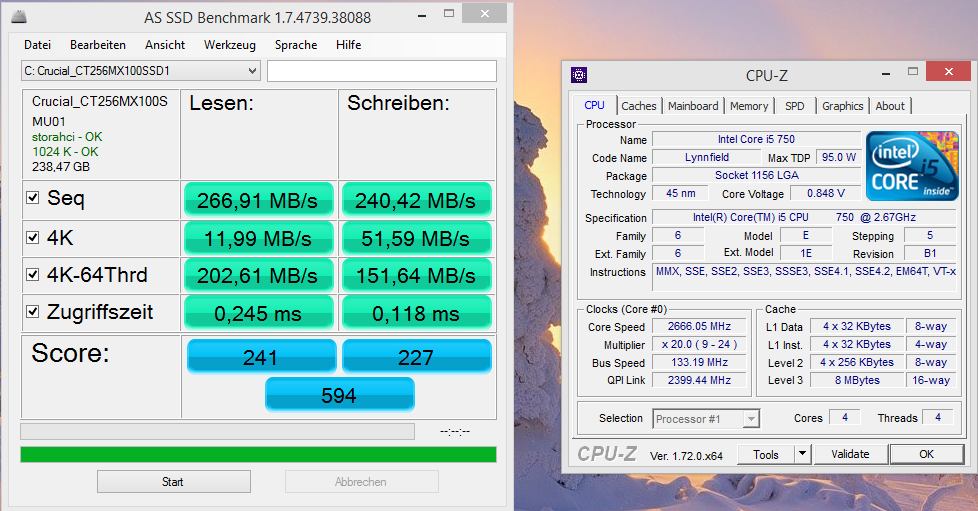Click the gray progress bar beside the timer
978x511 pixels.
[217, 431]
